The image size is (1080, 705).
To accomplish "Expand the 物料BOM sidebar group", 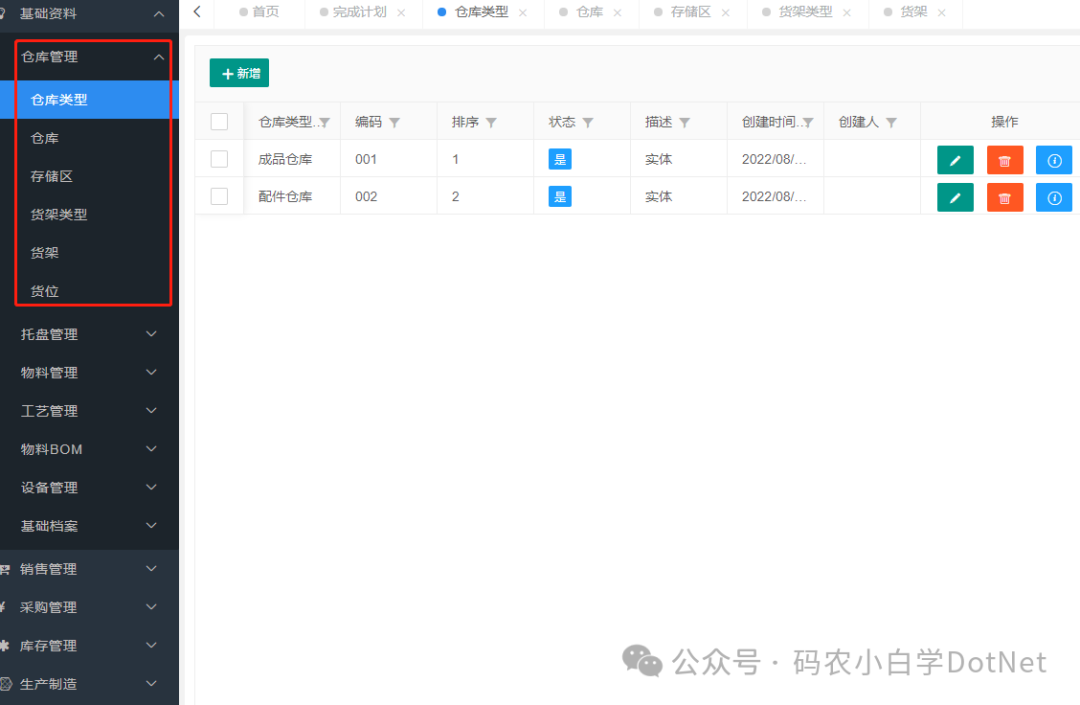I will [x=88, y=449].
